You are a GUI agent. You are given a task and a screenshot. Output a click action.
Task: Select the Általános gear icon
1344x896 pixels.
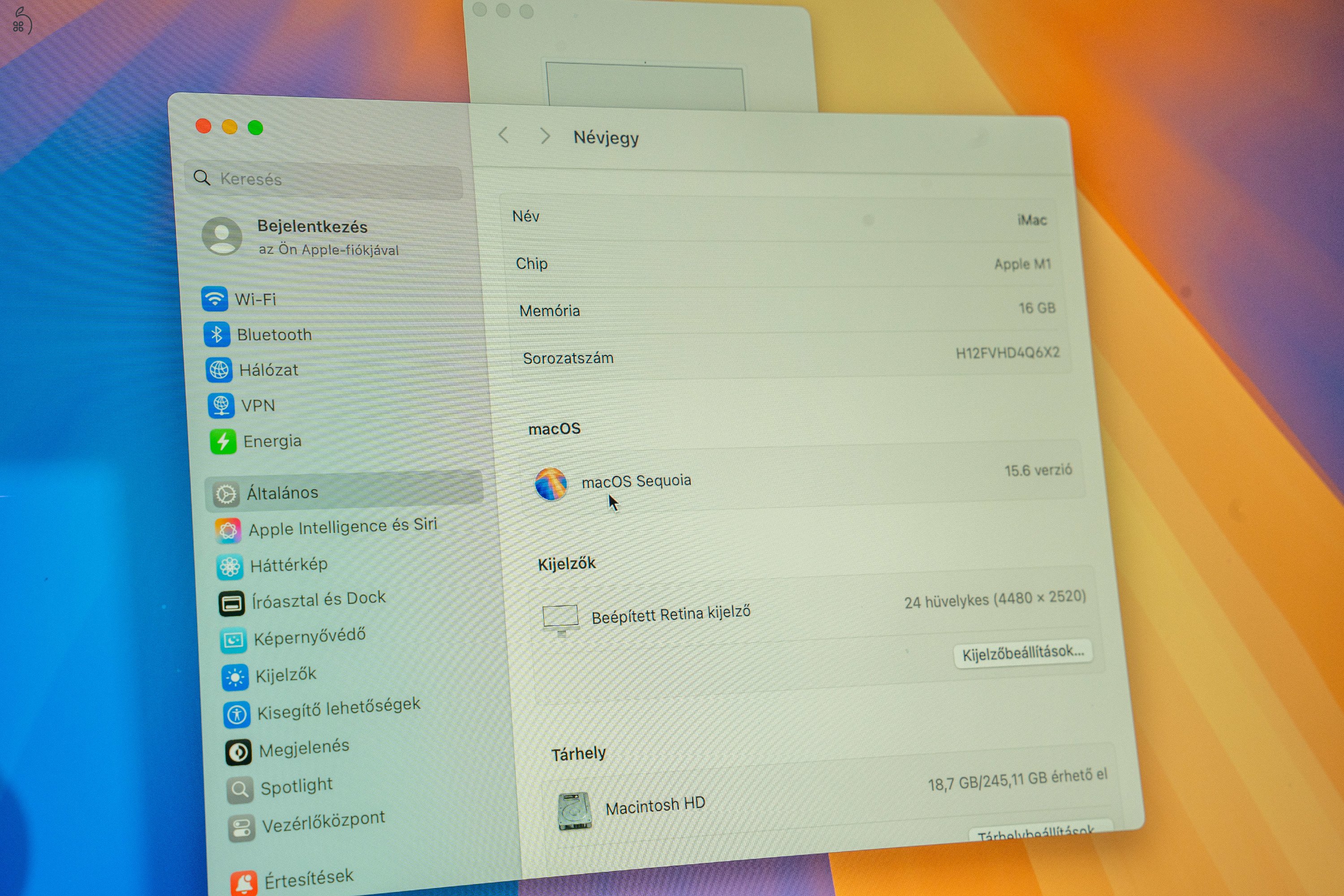tap(226, 494)
